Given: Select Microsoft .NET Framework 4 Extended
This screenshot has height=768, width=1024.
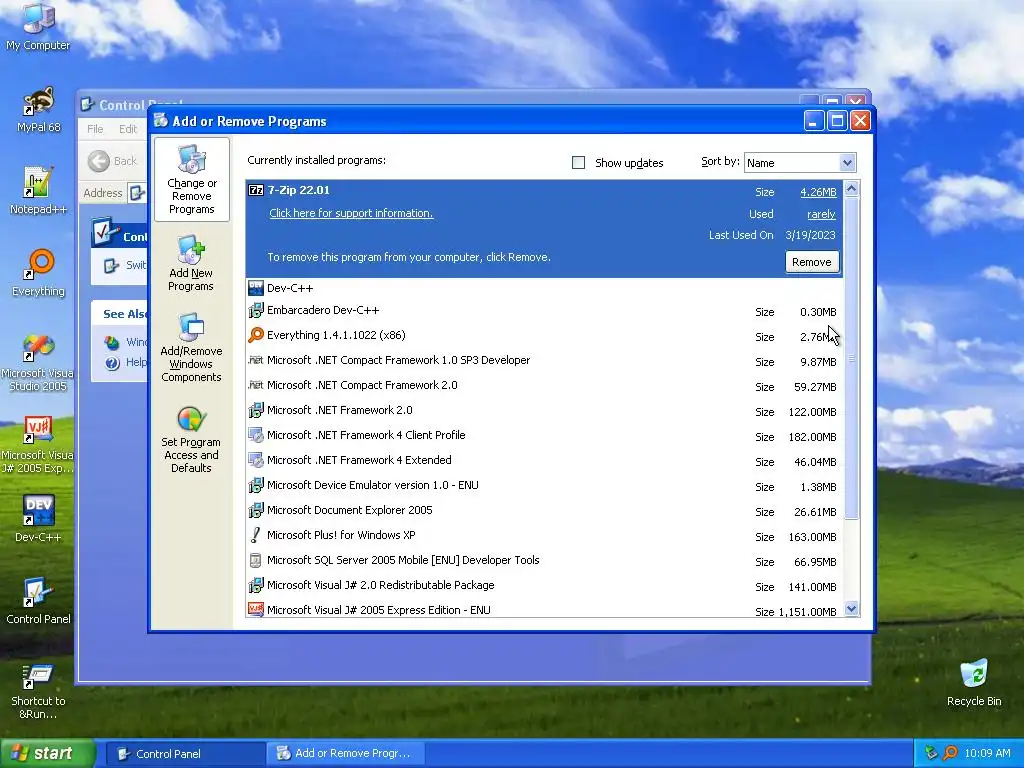Looking at the screenshot, I should click(x=545, y=460).
